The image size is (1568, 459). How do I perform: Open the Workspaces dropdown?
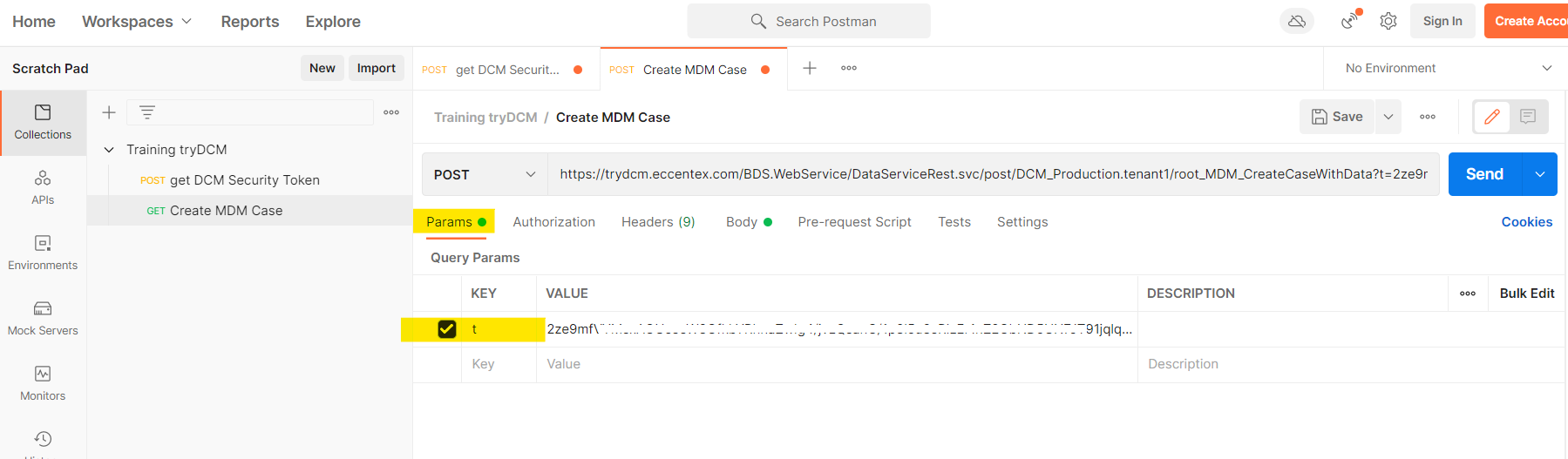tap(137, 21)
